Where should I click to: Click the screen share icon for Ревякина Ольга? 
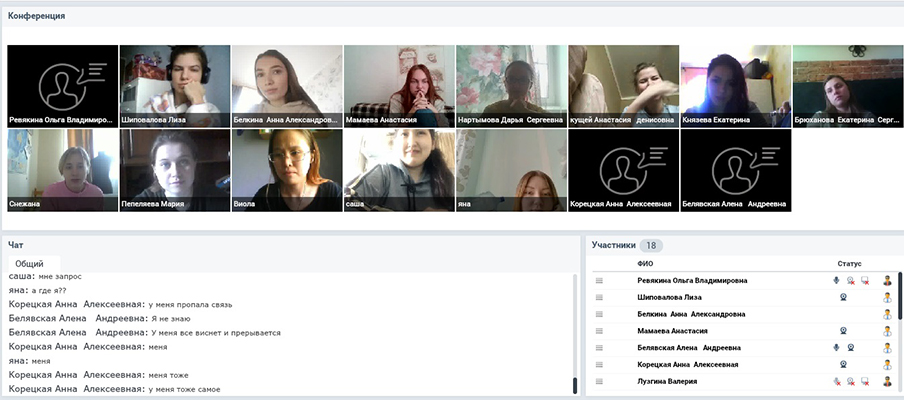point(864,281)
